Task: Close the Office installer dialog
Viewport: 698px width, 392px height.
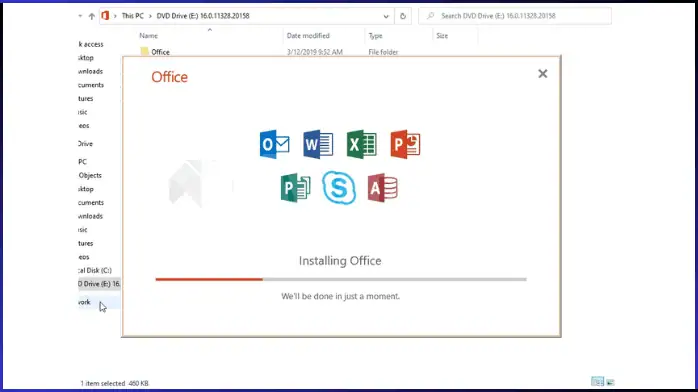Action: coord(542,74)
